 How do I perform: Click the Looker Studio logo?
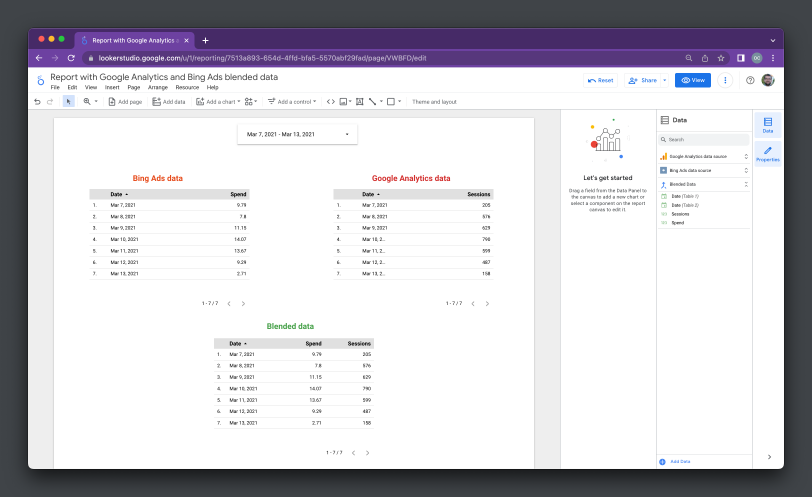coord(40,80)
